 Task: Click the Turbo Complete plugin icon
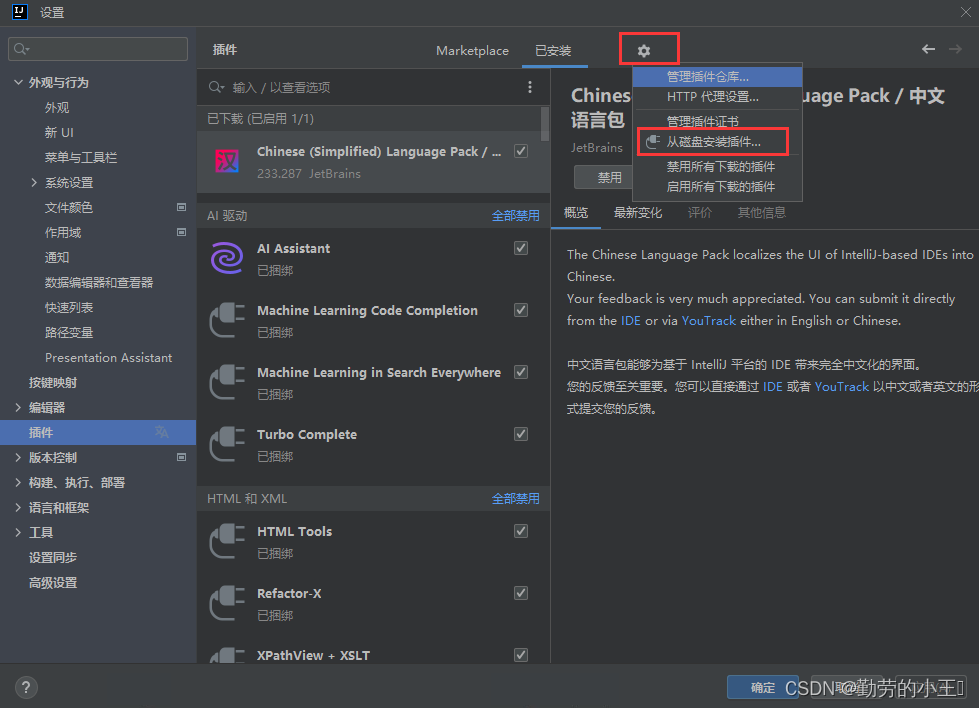coord(227,444)
